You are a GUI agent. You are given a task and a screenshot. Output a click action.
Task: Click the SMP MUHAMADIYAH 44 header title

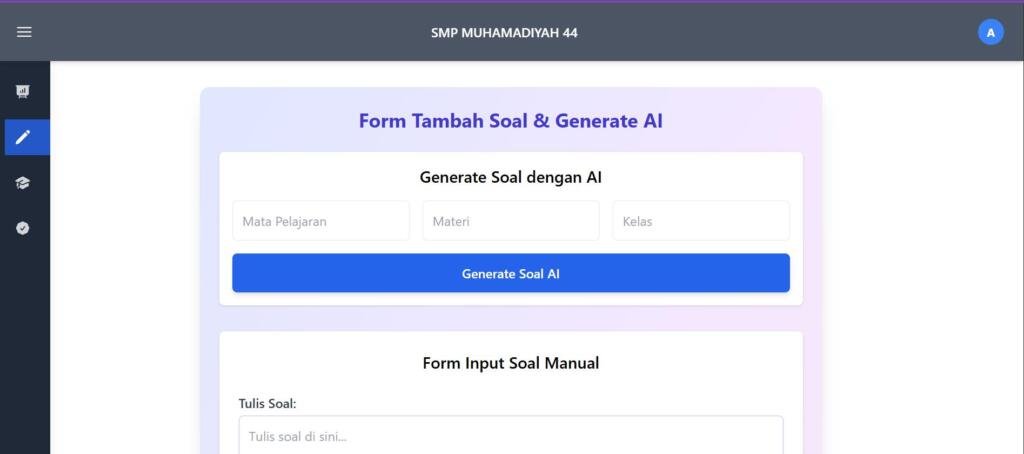504,32
